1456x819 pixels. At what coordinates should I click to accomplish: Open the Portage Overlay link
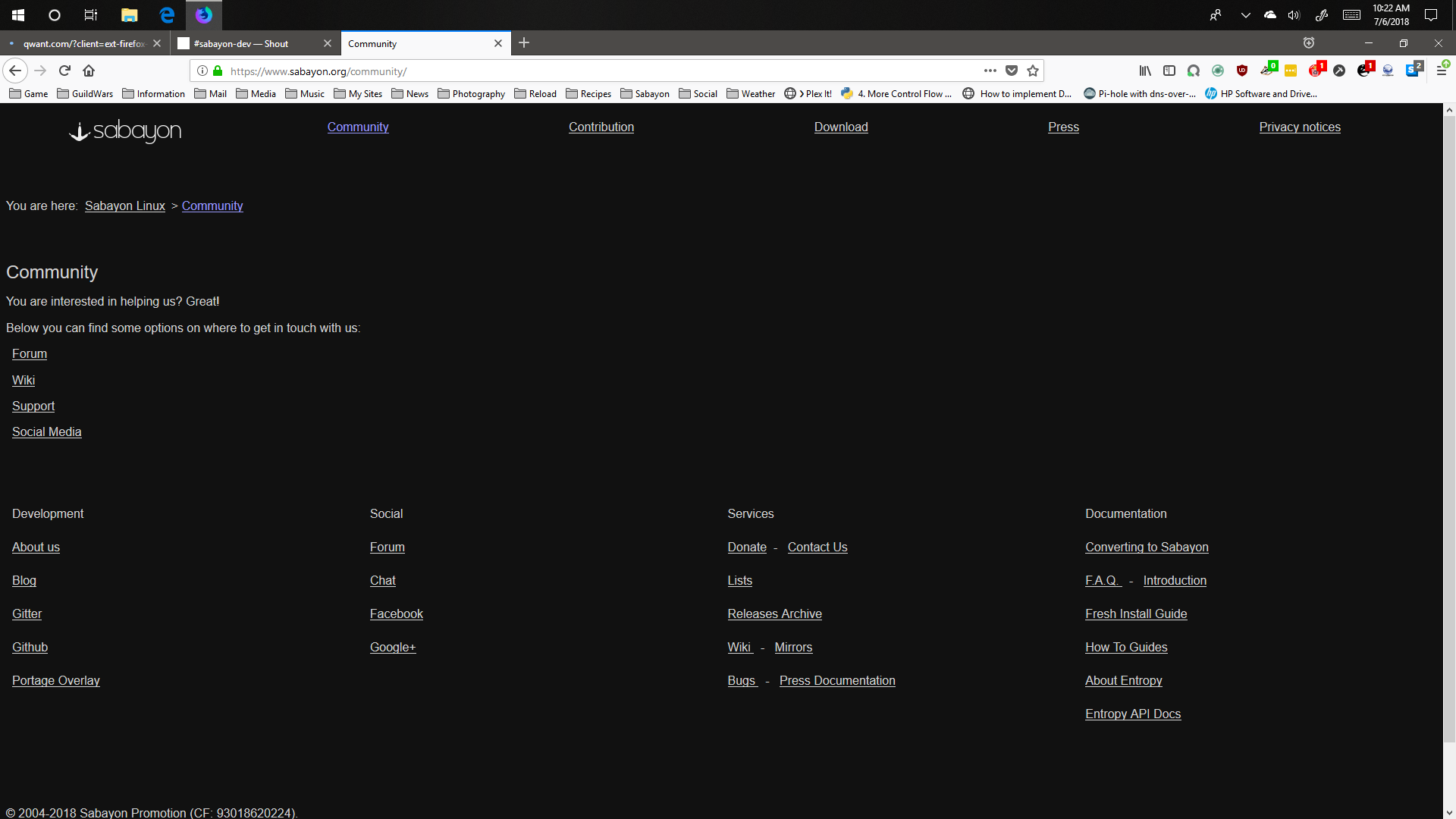[x=56, y=680]
